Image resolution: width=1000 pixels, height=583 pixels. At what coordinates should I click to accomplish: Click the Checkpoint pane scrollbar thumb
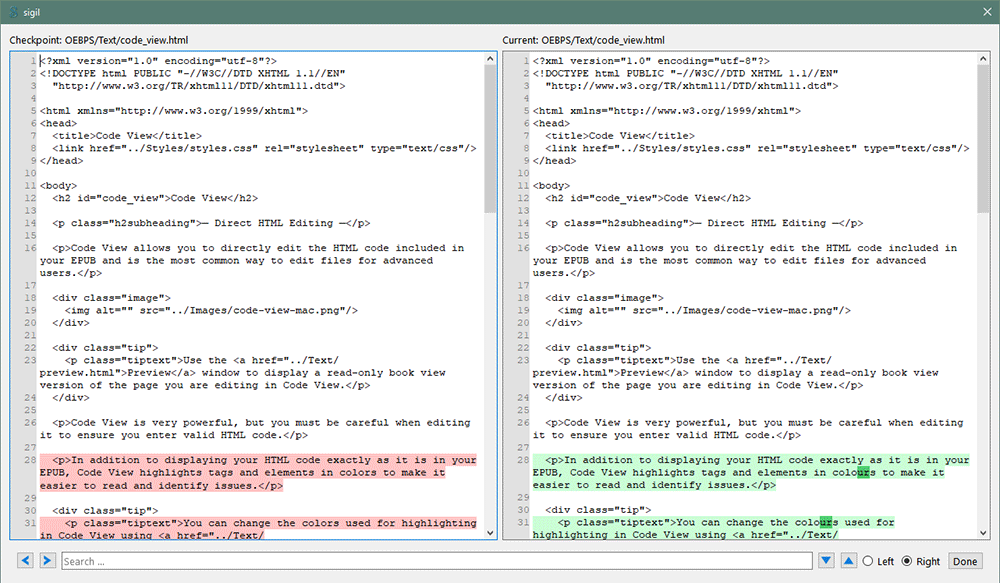click(490, 139)
